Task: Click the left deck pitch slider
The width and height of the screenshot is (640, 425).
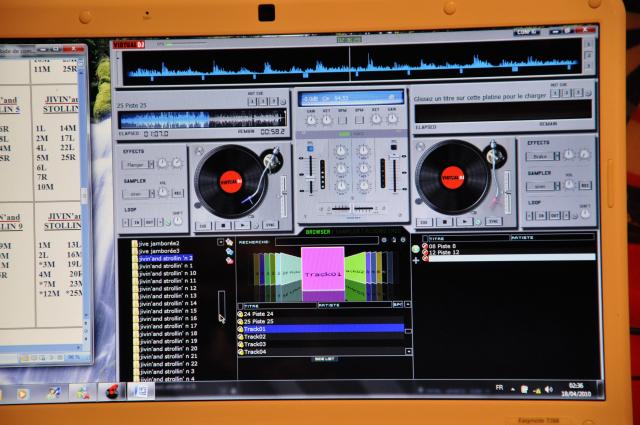Action: 284,197
